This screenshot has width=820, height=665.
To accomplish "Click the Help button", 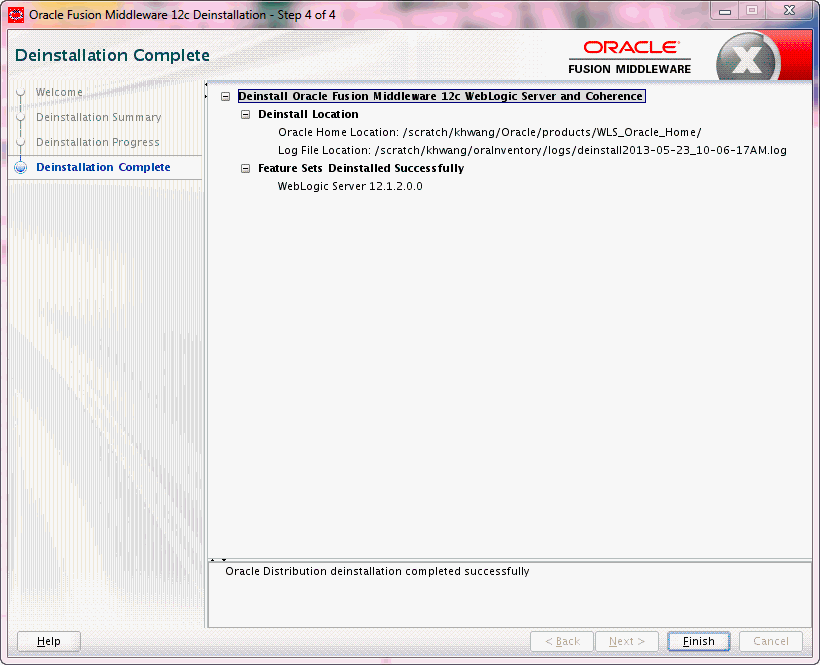I will coord(49,641).
